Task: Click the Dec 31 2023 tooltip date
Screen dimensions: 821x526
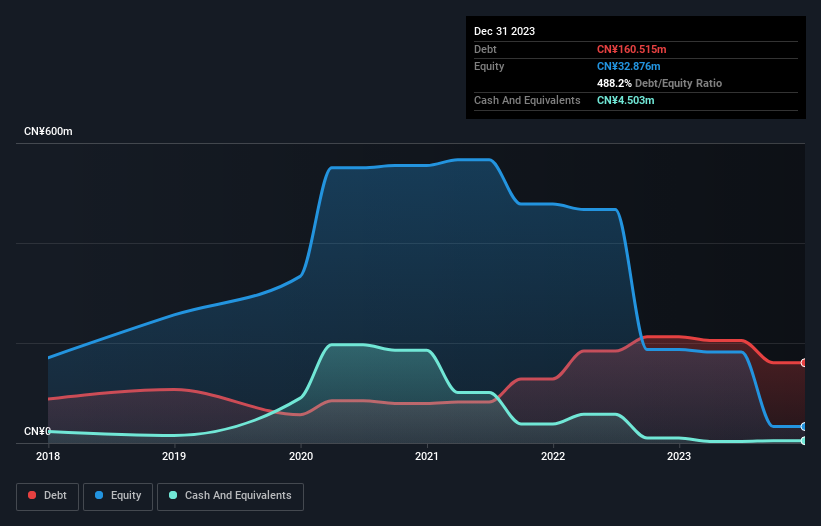Action: click(x=504, y=31)
